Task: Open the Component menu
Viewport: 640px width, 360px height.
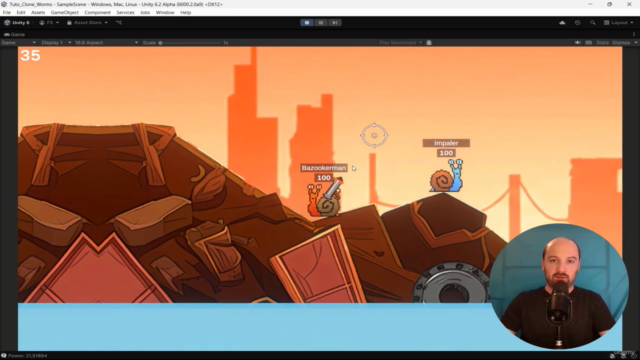Action: pyautogui.click(x=97, y=13)
